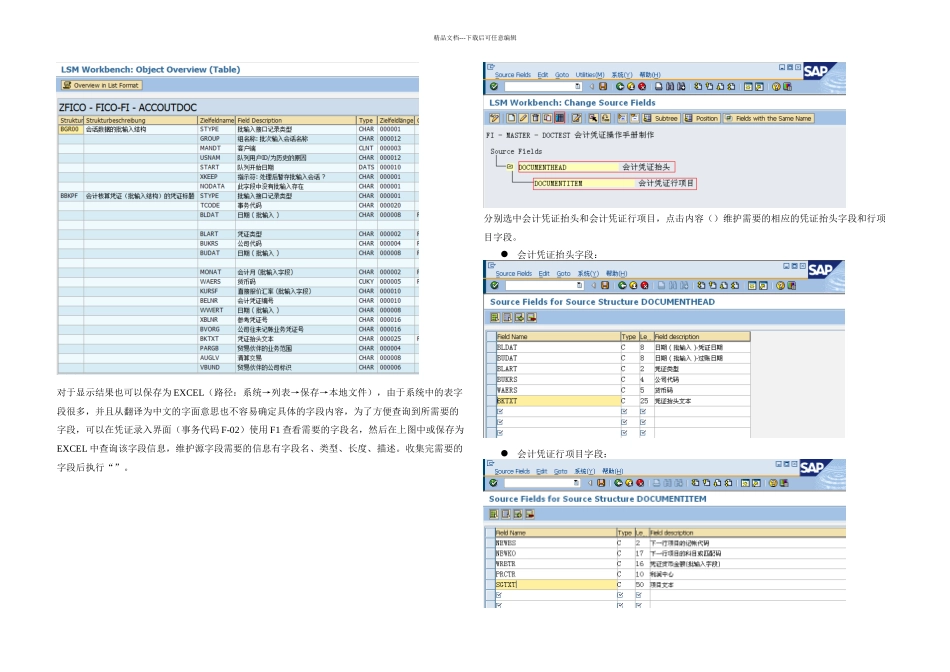
Task: Click Change pencil icon in LSM toolbar
Action: (523, 118)
